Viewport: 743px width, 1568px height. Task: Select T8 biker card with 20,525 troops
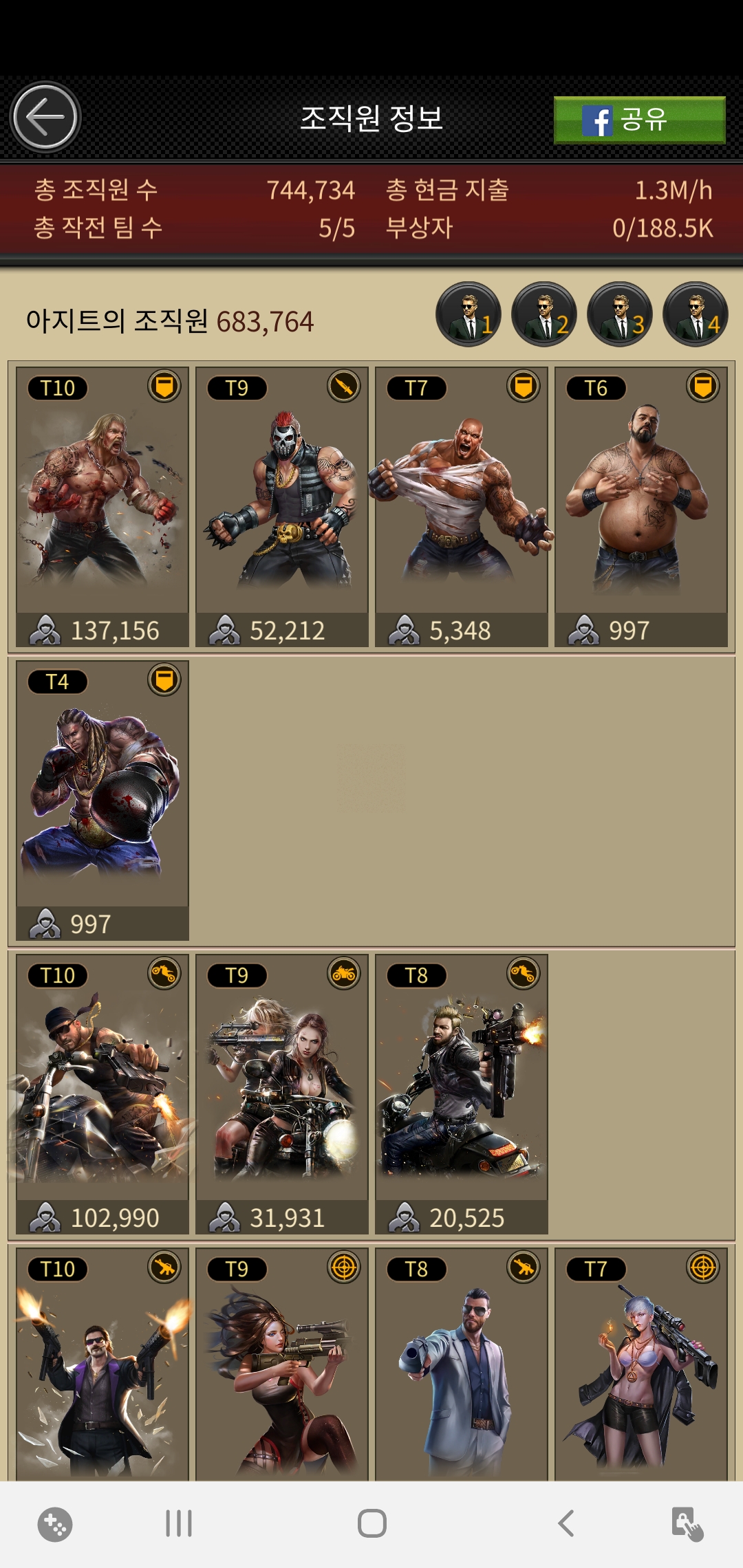pyautogui.click(x=462, y=1094)
